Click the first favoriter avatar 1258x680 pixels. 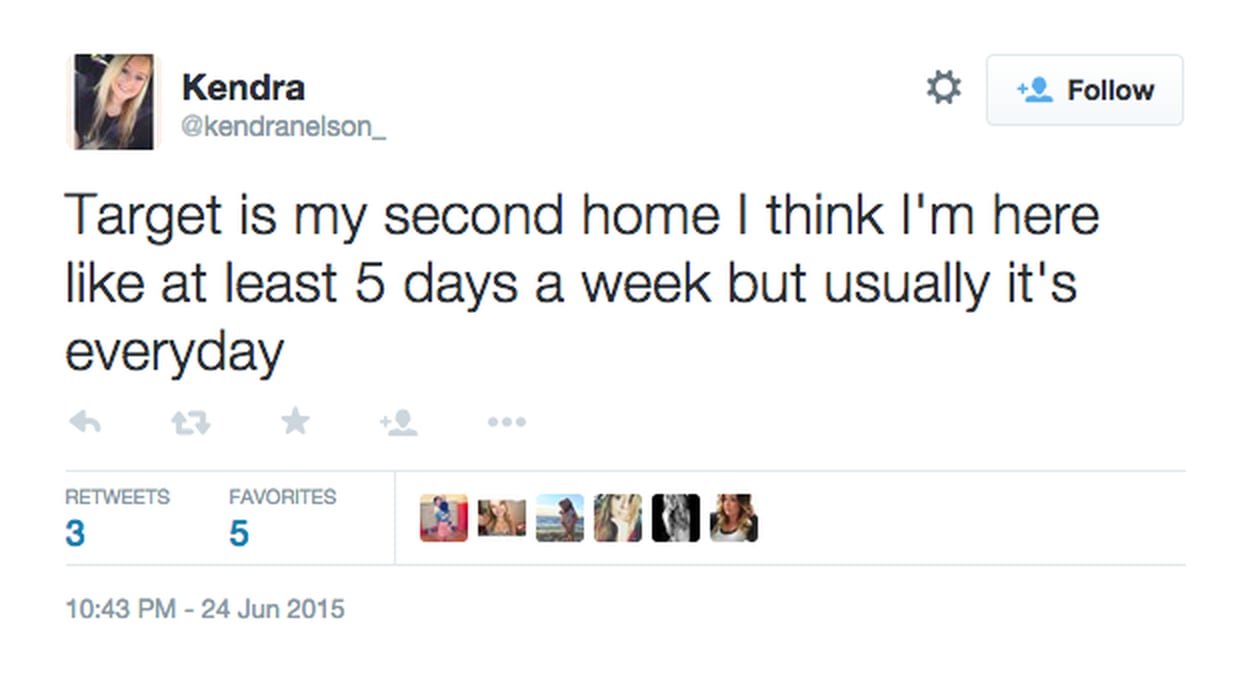pos(443,518)
